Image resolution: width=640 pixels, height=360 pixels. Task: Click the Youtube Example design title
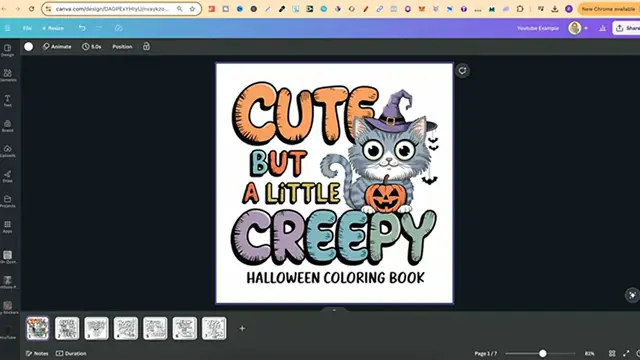tap(538, 28)
